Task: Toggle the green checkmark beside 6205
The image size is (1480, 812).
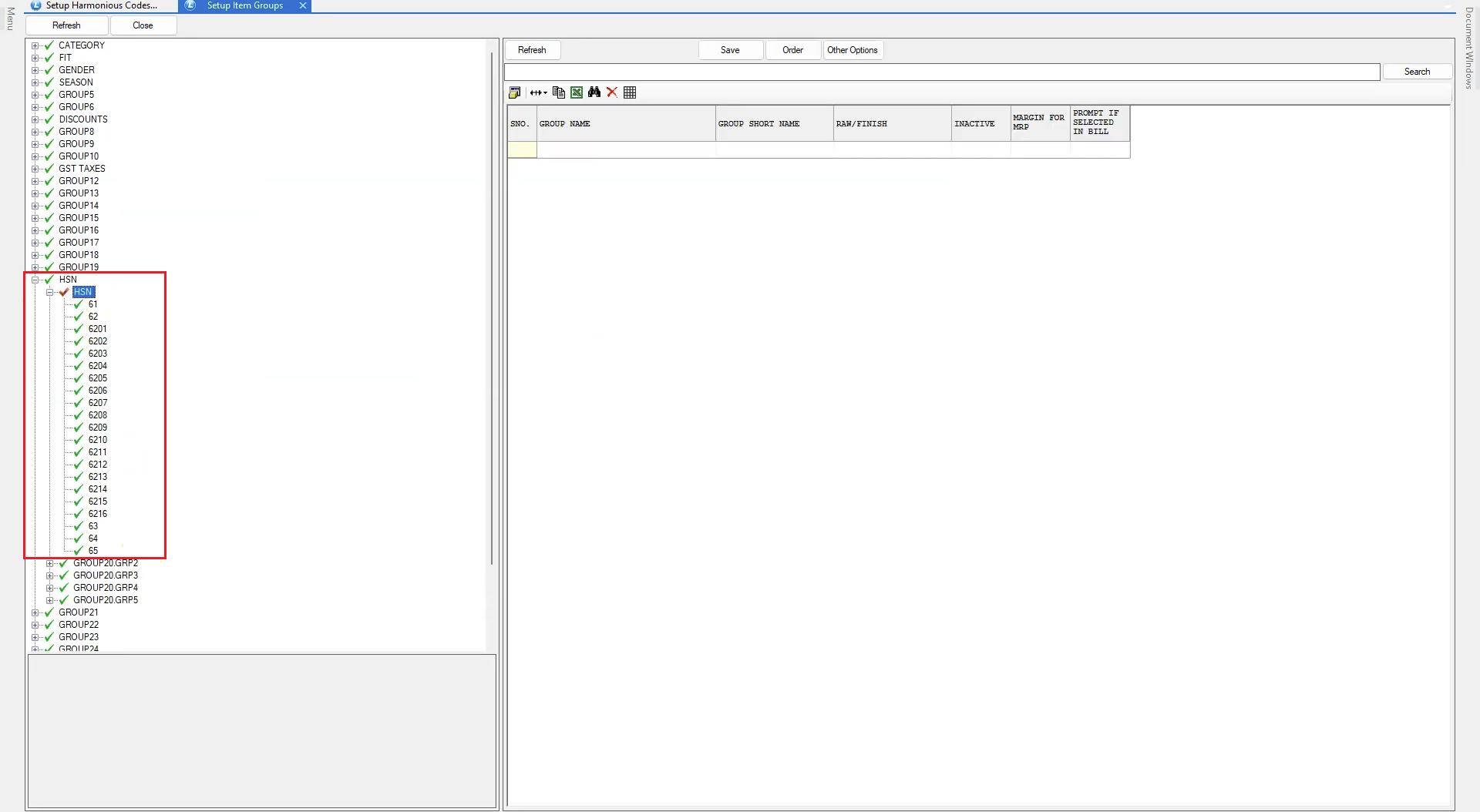Action: coord(78,378)
